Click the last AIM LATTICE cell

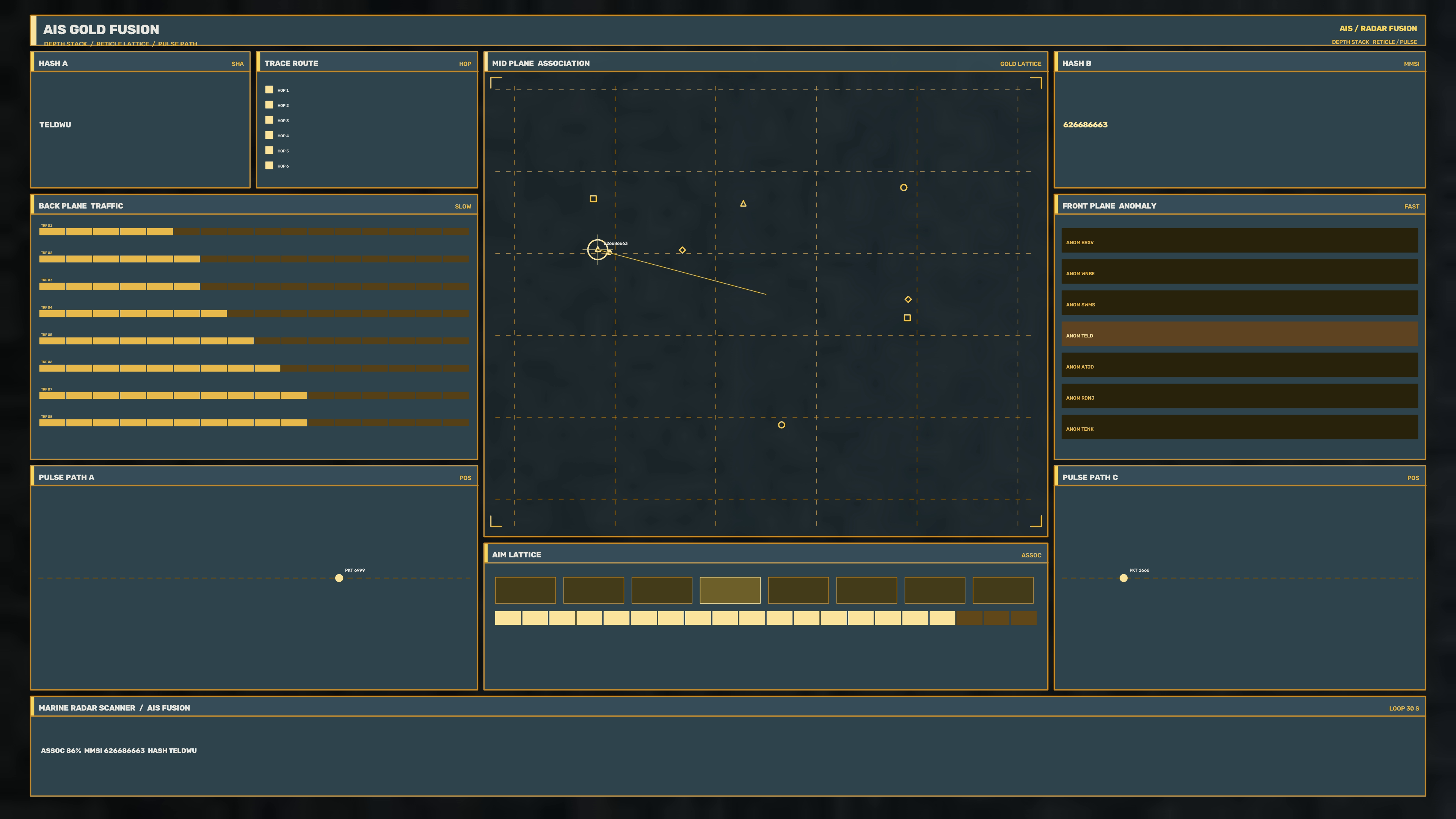point(1003,590)
